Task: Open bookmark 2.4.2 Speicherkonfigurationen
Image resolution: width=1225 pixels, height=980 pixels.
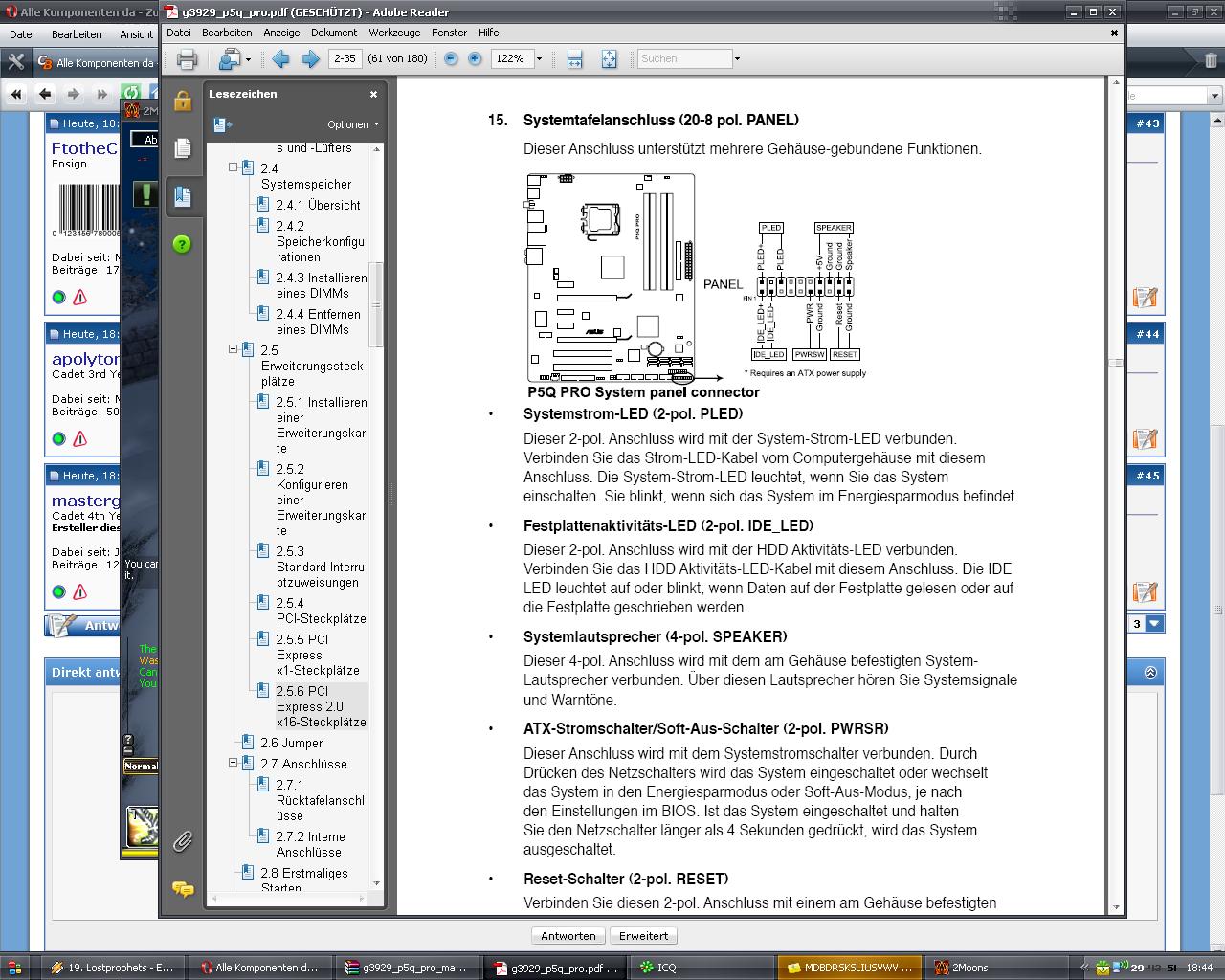Action: 320,241
